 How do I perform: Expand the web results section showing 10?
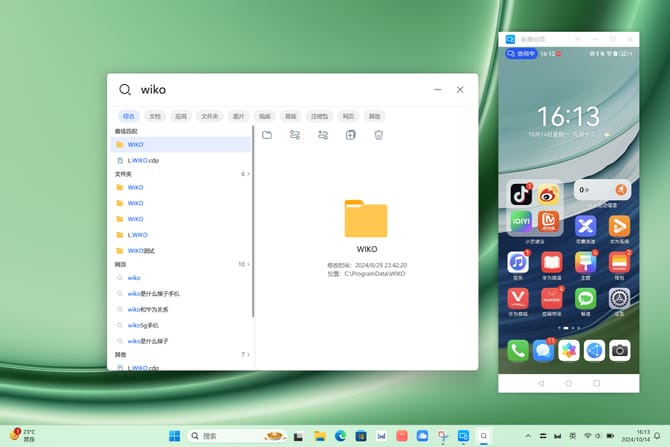click(243, 264)
